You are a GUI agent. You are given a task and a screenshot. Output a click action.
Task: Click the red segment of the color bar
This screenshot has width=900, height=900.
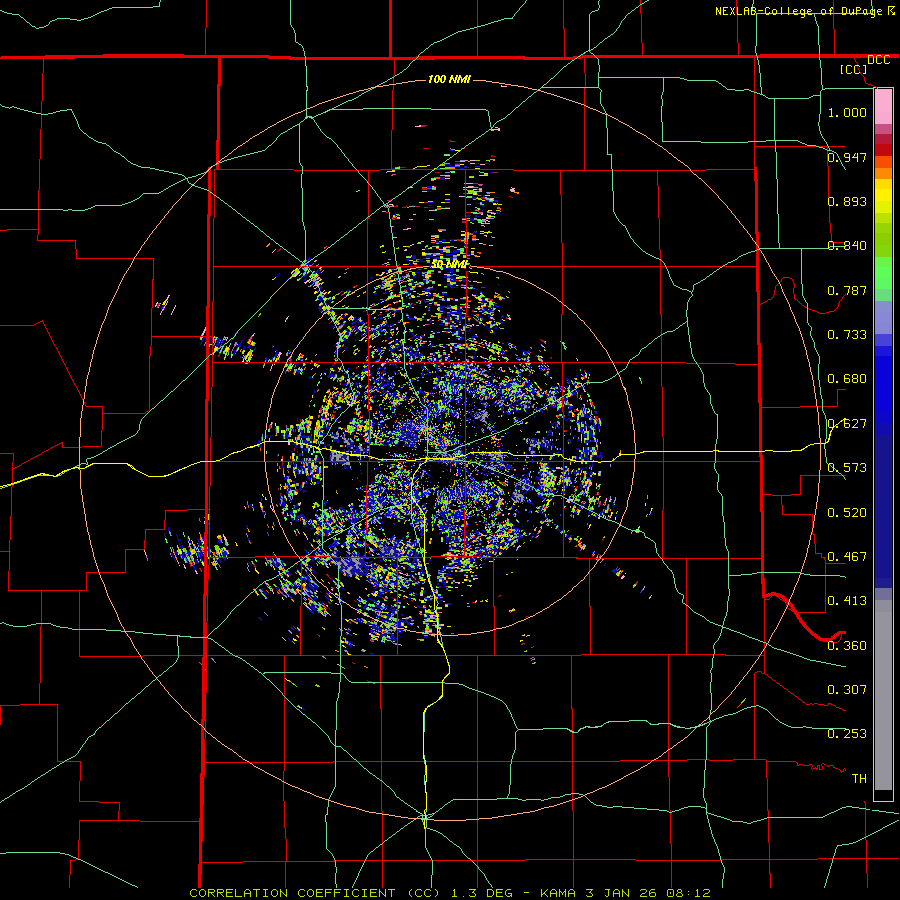[x=883, y=150]
